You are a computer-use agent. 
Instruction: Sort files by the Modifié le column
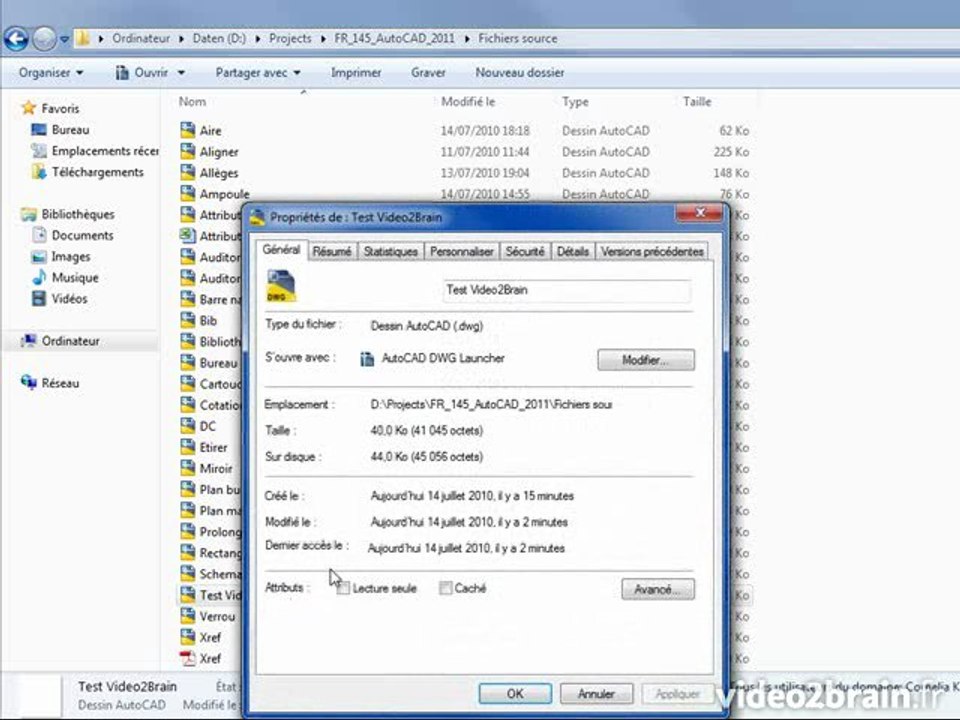(468, 102)
